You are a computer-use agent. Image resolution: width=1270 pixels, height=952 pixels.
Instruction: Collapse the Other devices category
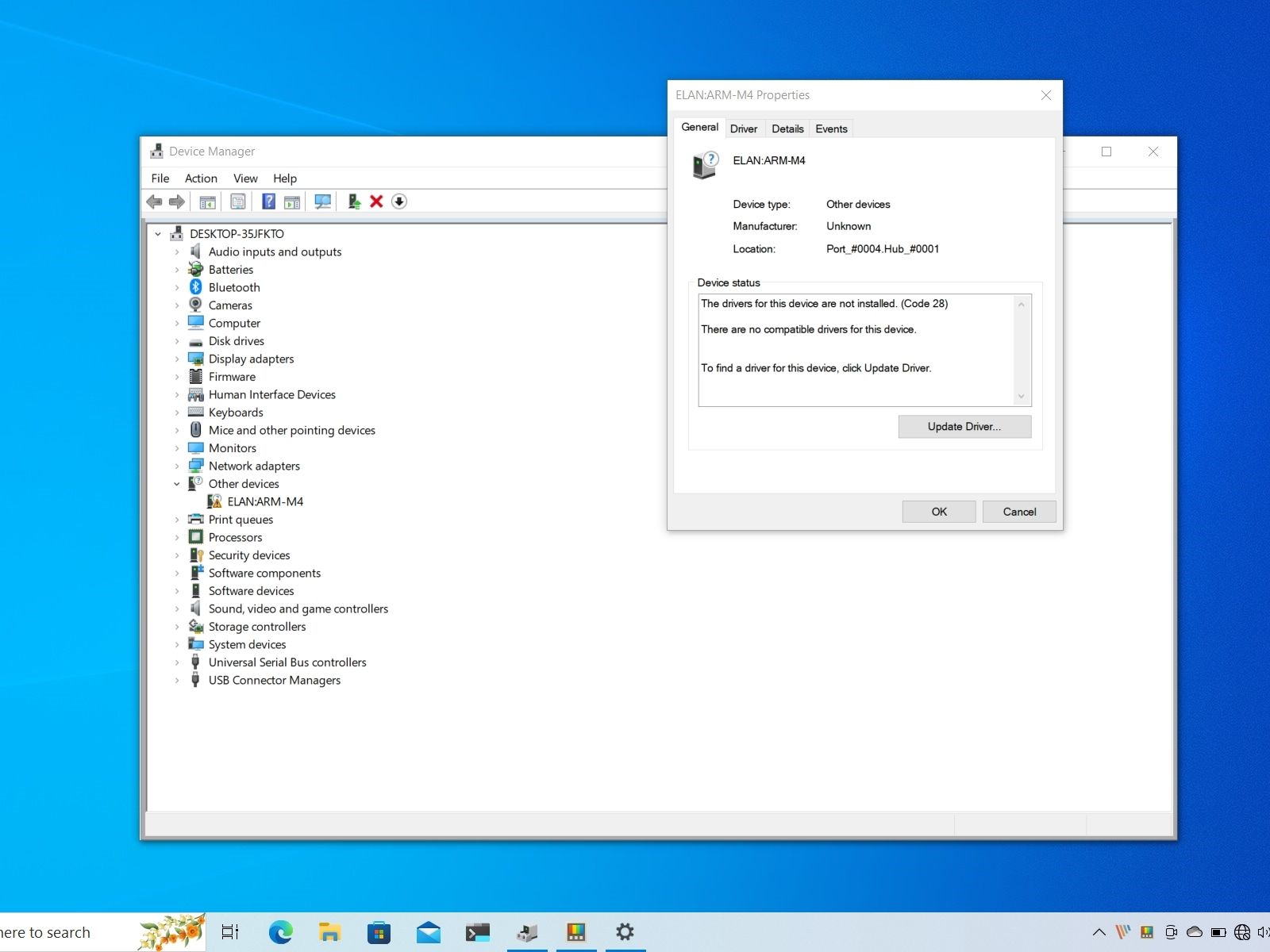[177, 484]
